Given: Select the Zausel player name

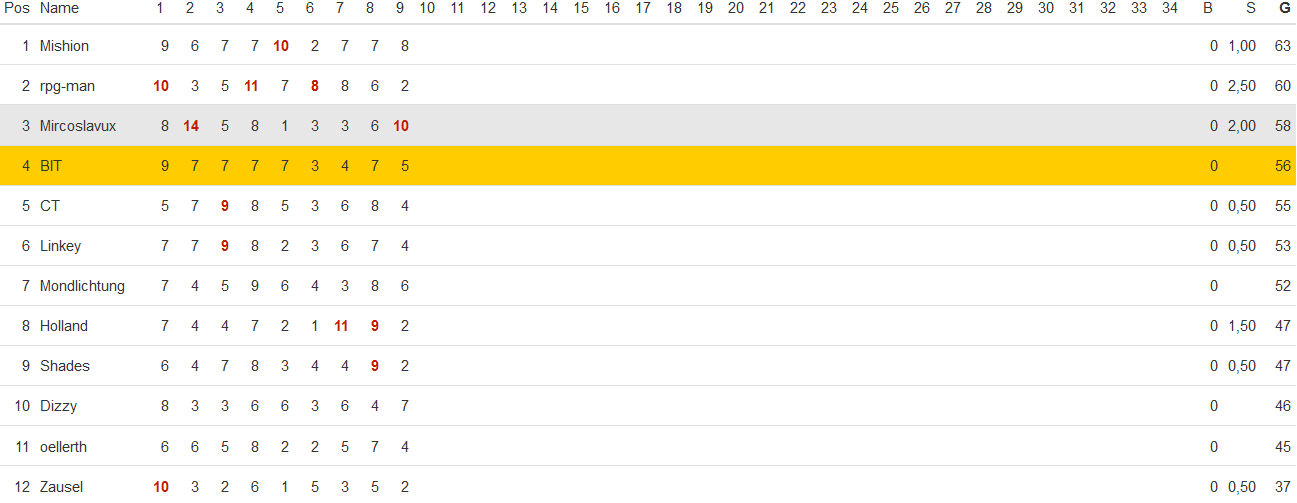Looking at the screenshot, I should (x=61, y=487).
